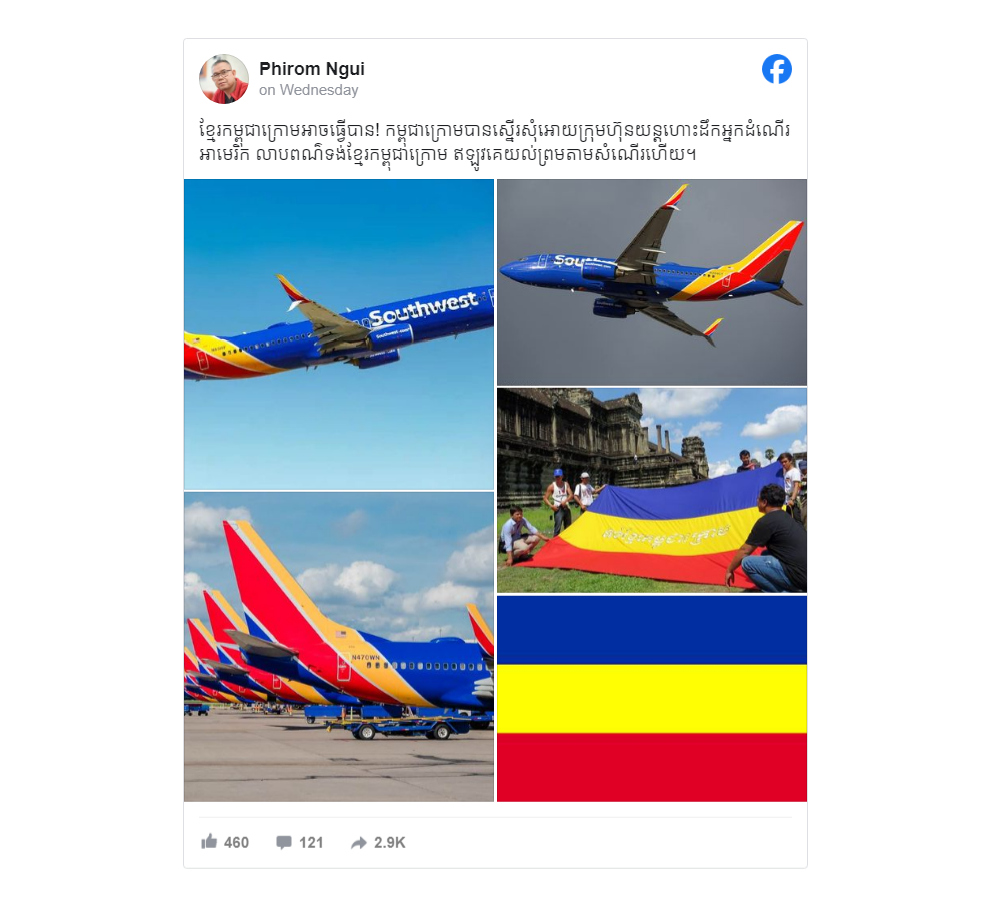Click the Southwest logo on the fuselage photo
The width and height of the screenshot is (993, 905).
422,310
